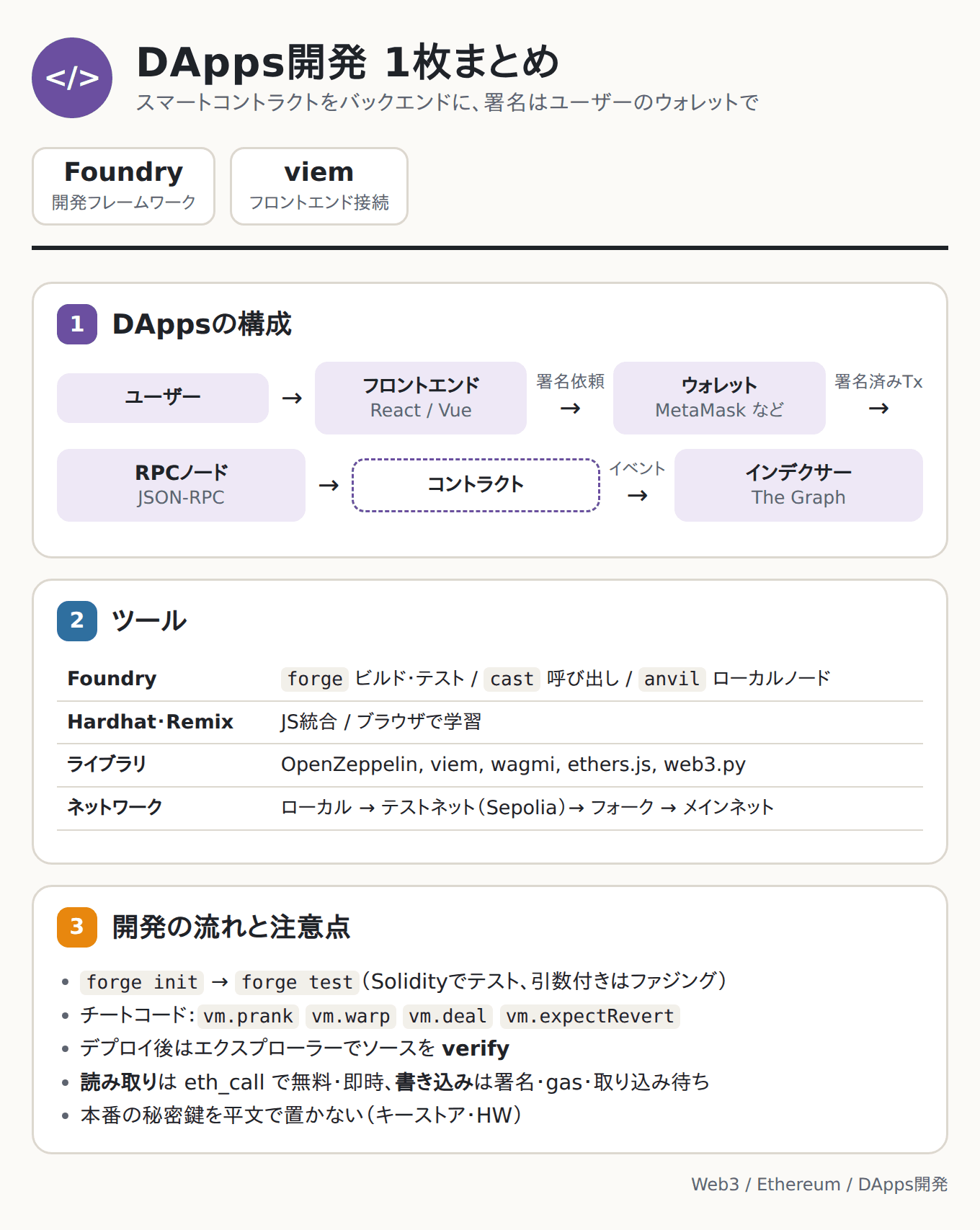
Task: Click the blue section badge number 2
Action: click(77, 620)
